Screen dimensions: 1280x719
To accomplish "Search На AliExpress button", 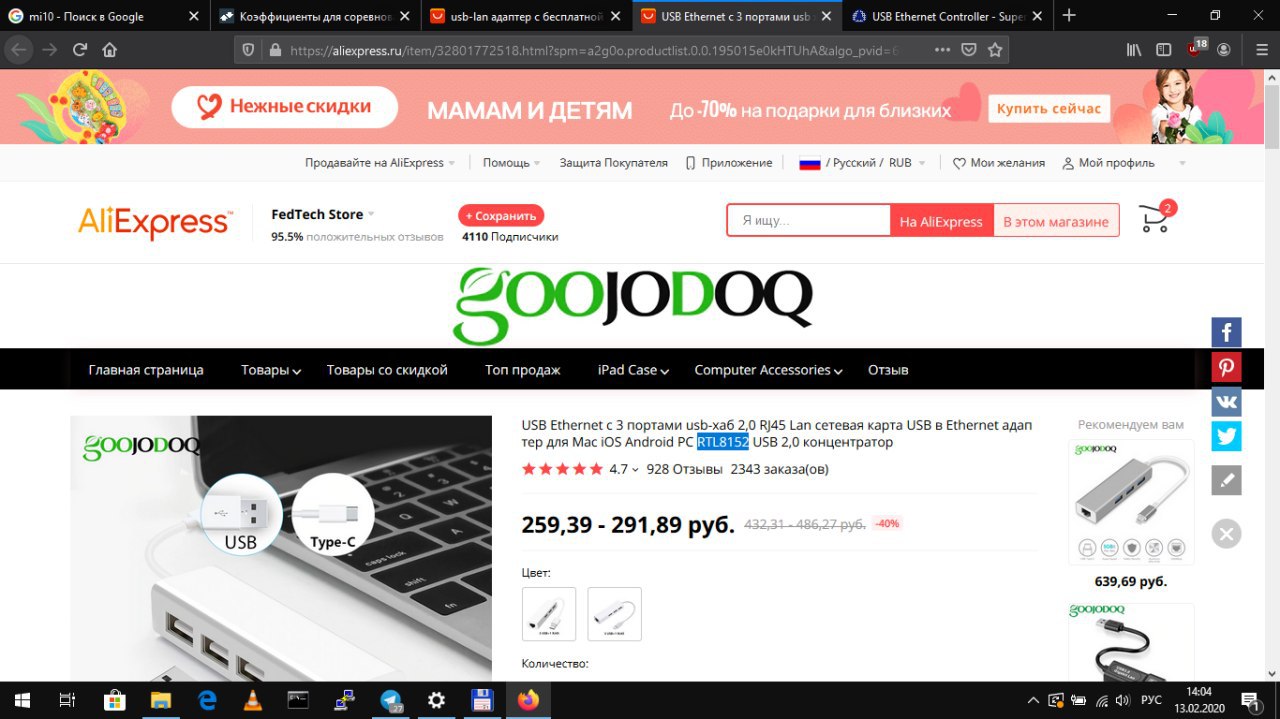I will pos(941,221).
